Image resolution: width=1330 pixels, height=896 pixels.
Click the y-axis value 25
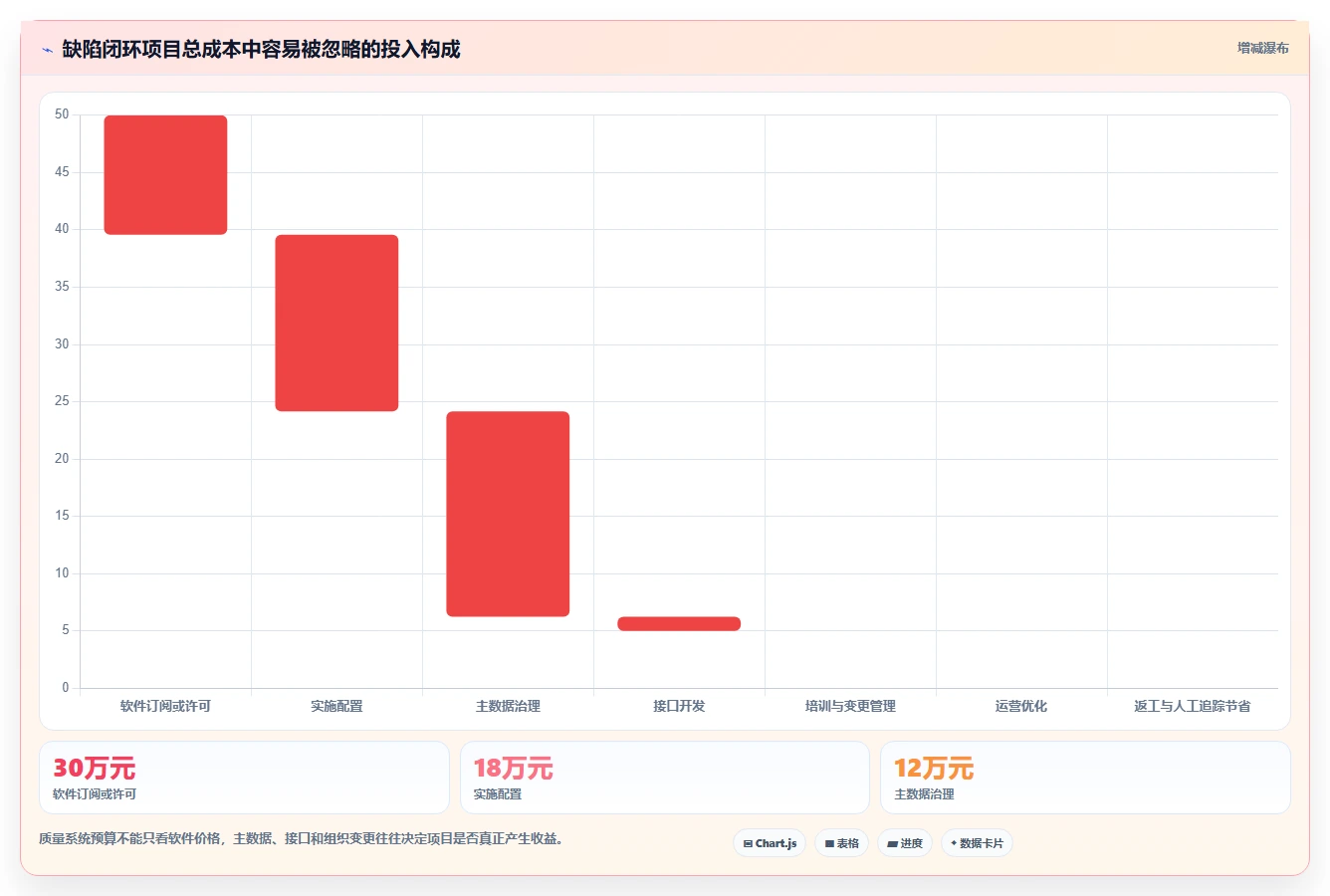point(62,401)
